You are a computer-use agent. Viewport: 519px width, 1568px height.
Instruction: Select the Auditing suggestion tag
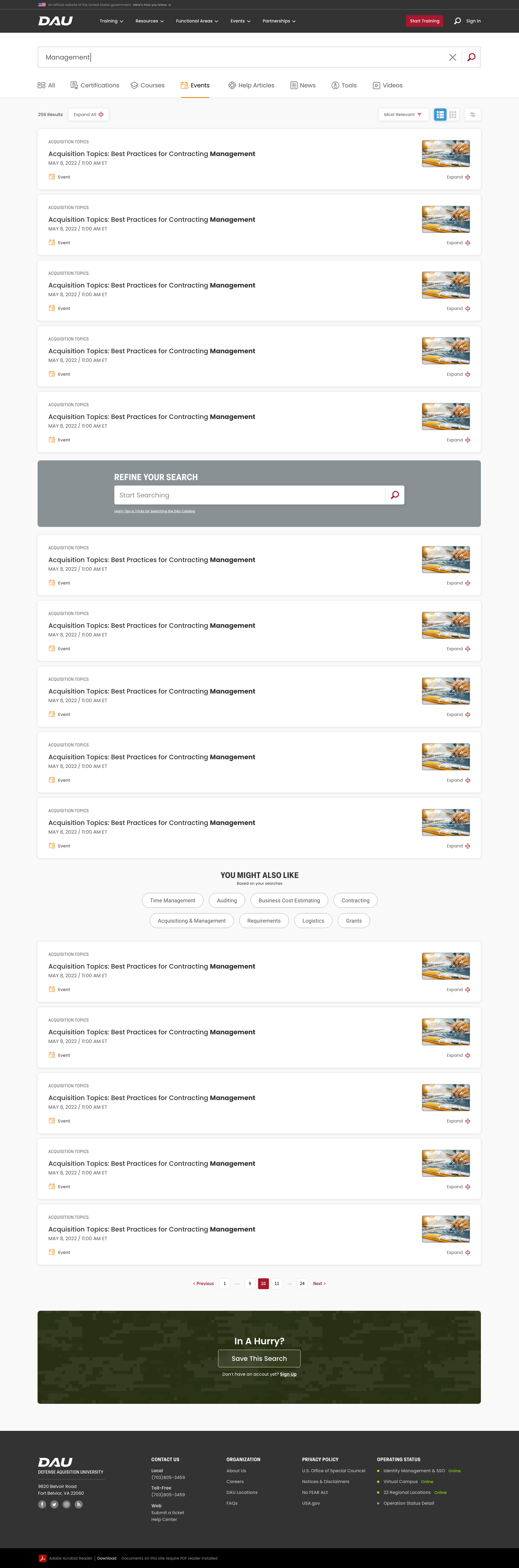[227, 900]
